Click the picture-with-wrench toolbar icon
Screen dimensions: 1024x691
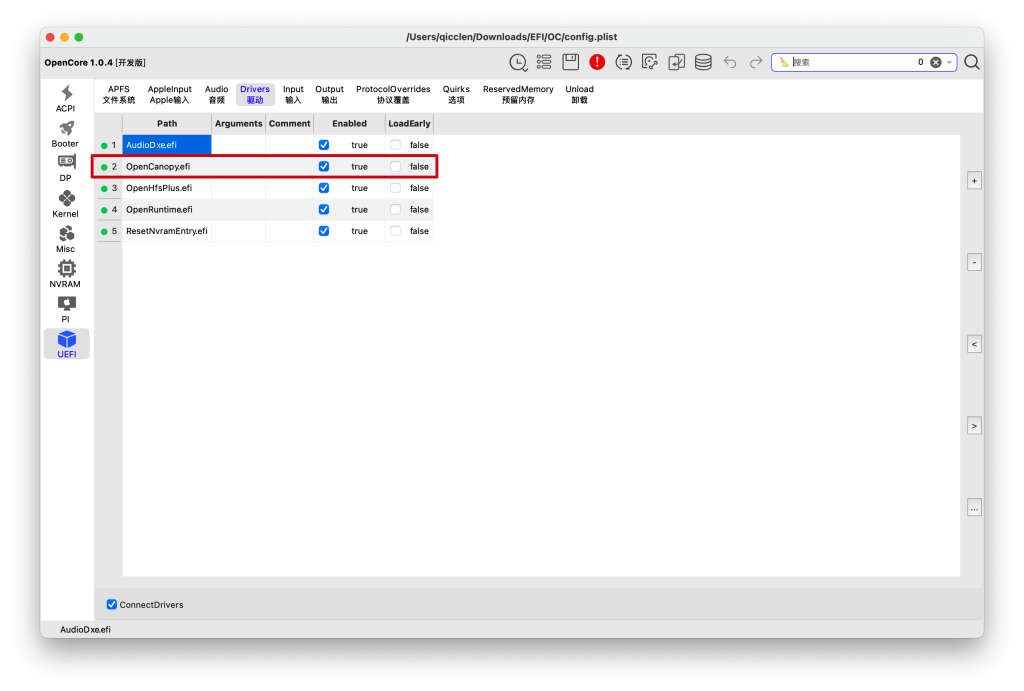(650, 62)
